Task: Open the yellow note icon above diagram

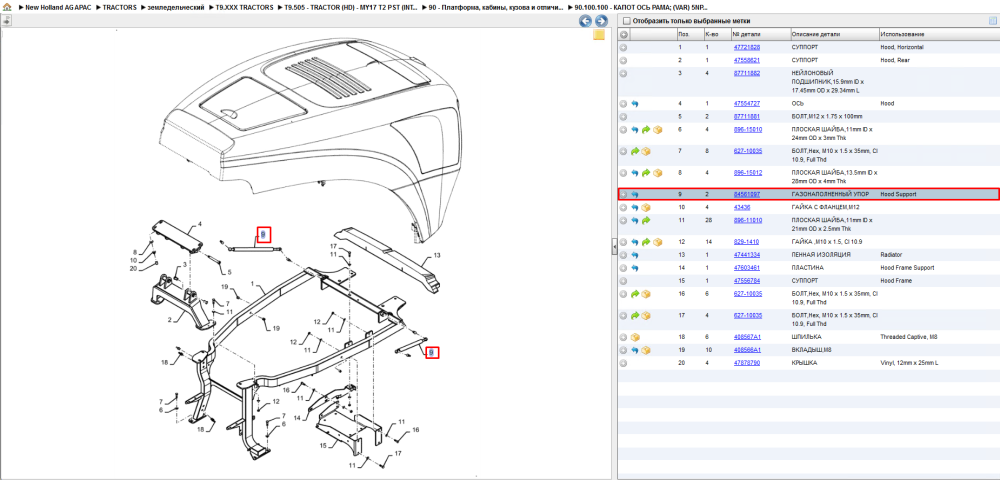Action: 599,35
